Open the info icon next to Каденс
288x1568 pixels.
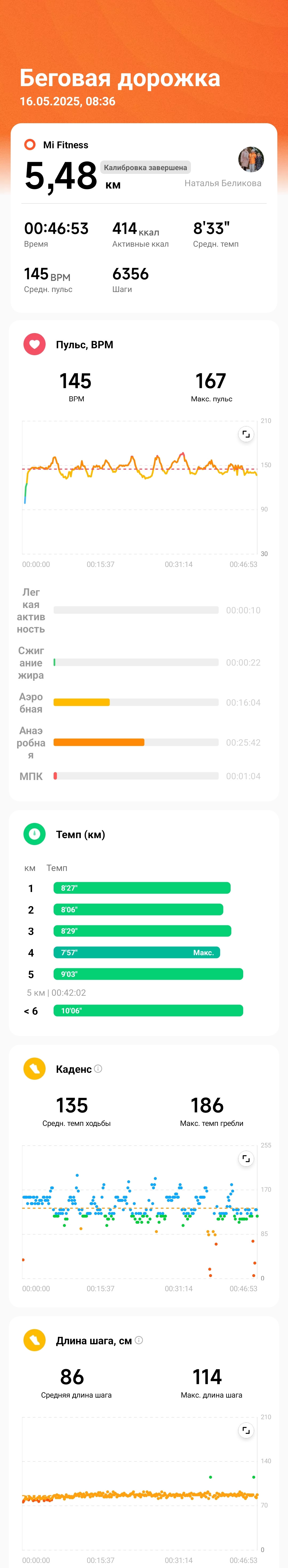click(x=98, y=1068)
